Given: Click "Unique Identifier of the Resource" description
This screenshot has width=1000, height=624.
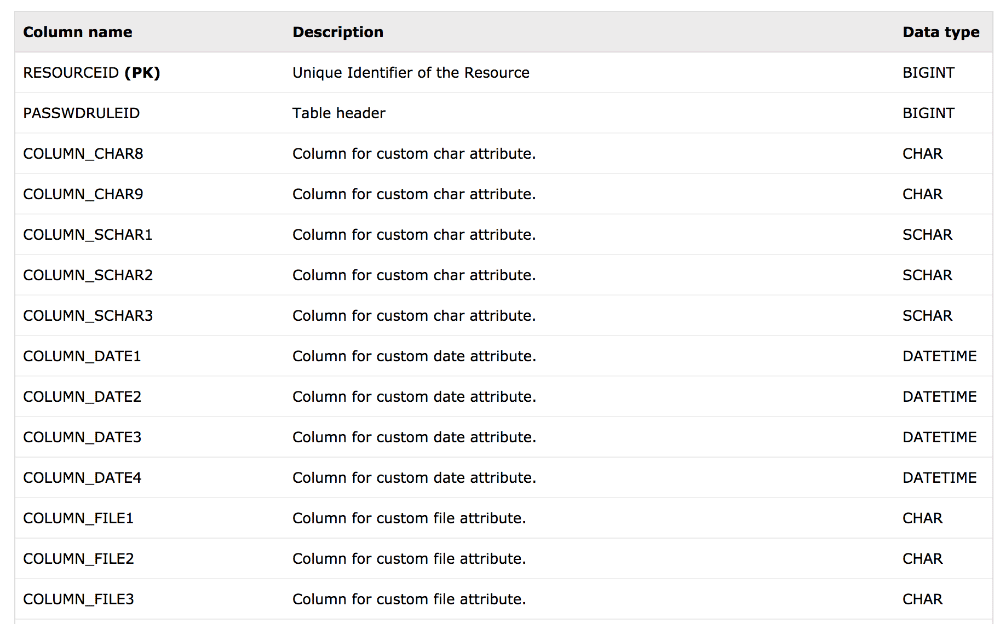Looking at the screenshot, I should [x=411, y=73].
